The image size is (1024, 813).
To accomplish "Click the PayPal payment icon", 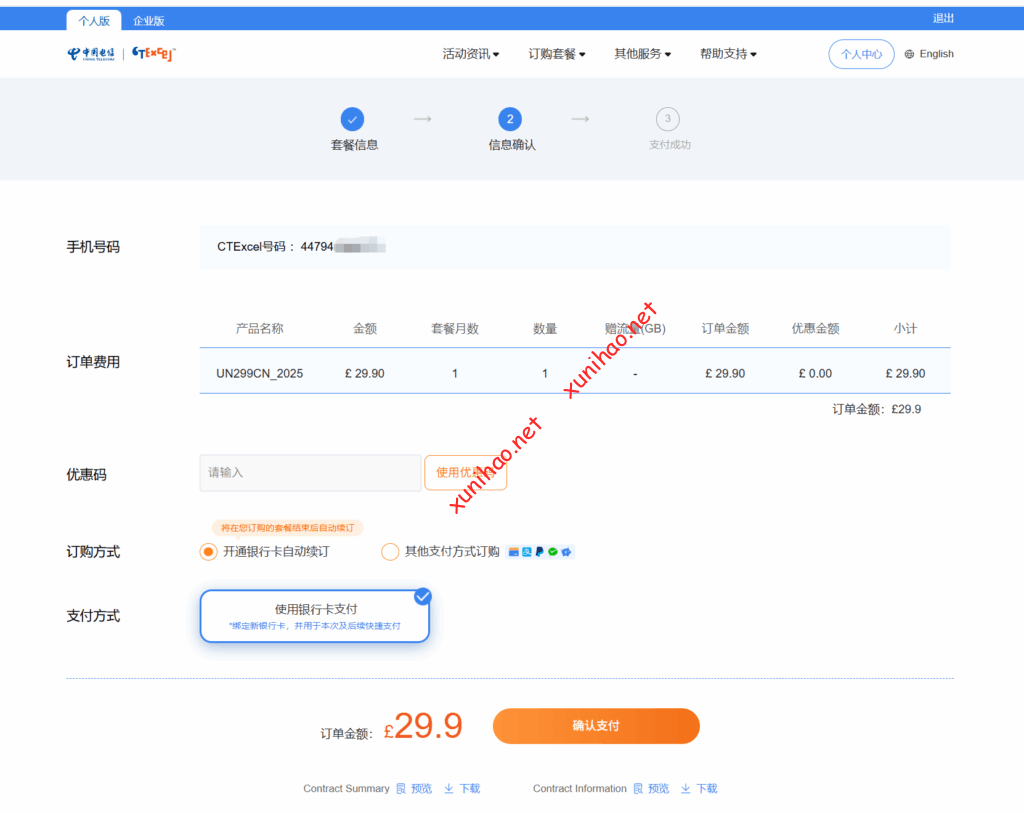I will [539, 552].
